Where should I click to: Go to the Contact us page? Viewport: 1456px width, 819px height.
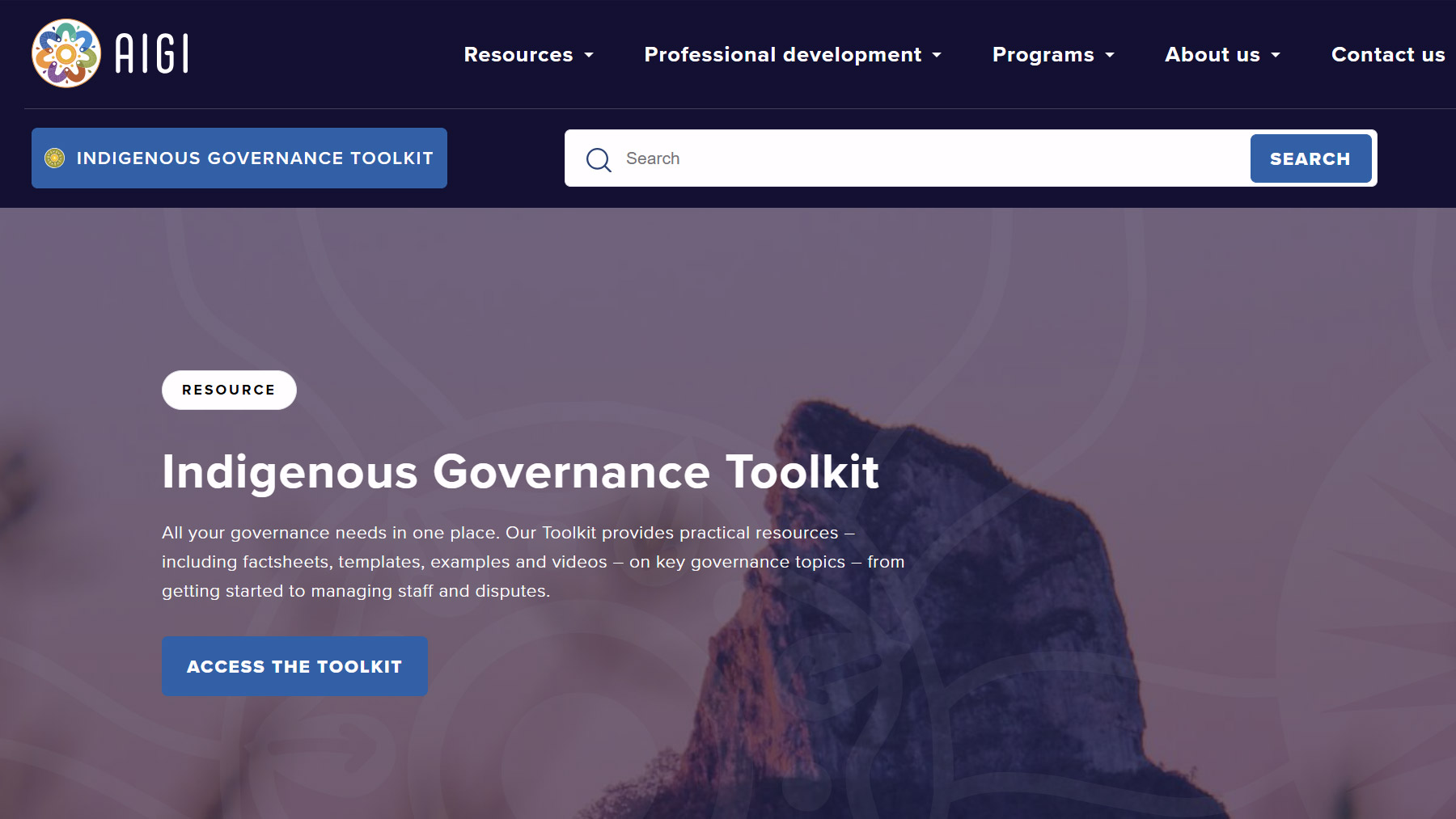[1388, 54]
